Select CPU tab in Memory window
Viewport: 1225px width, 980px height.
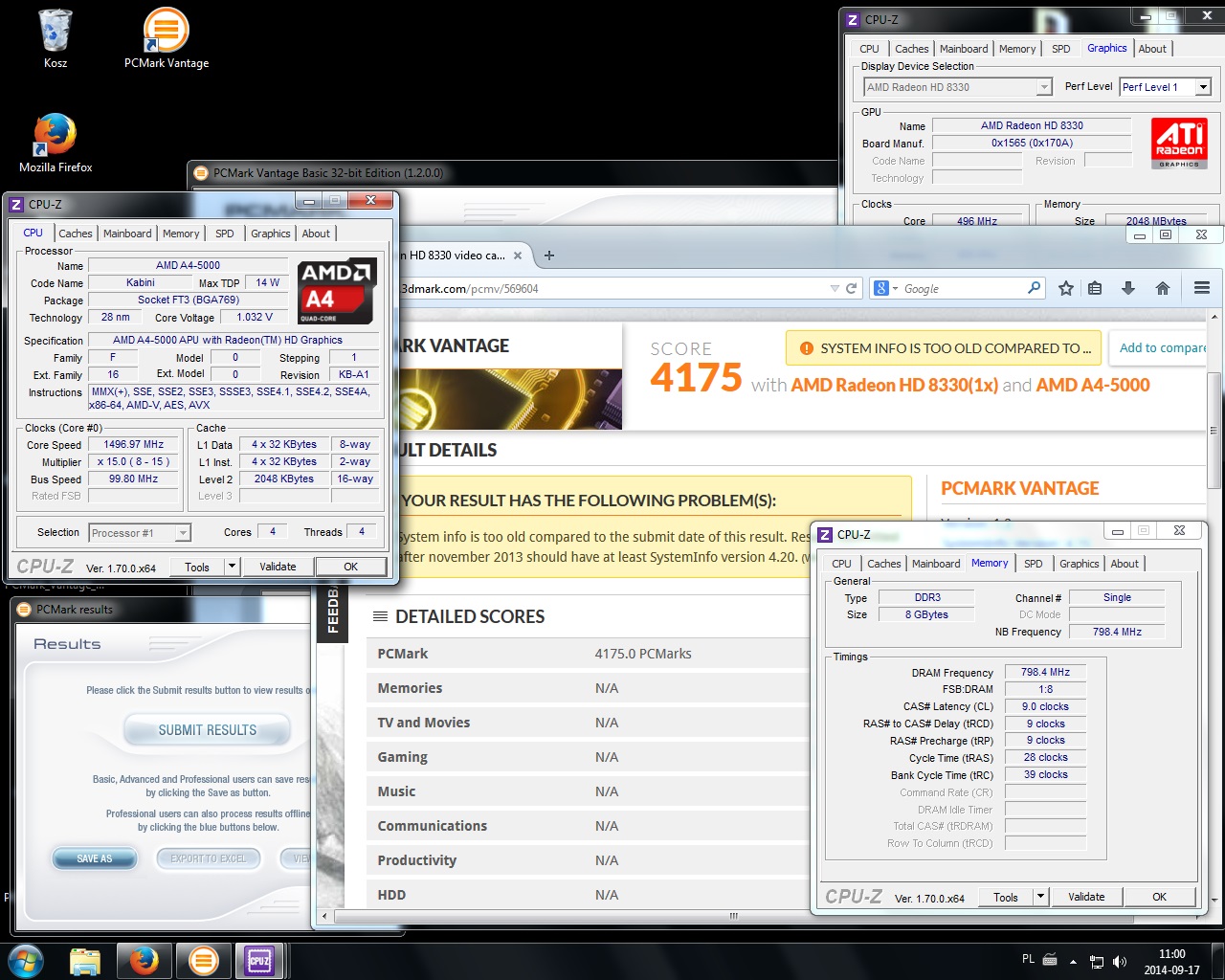(x=841, y=564)
